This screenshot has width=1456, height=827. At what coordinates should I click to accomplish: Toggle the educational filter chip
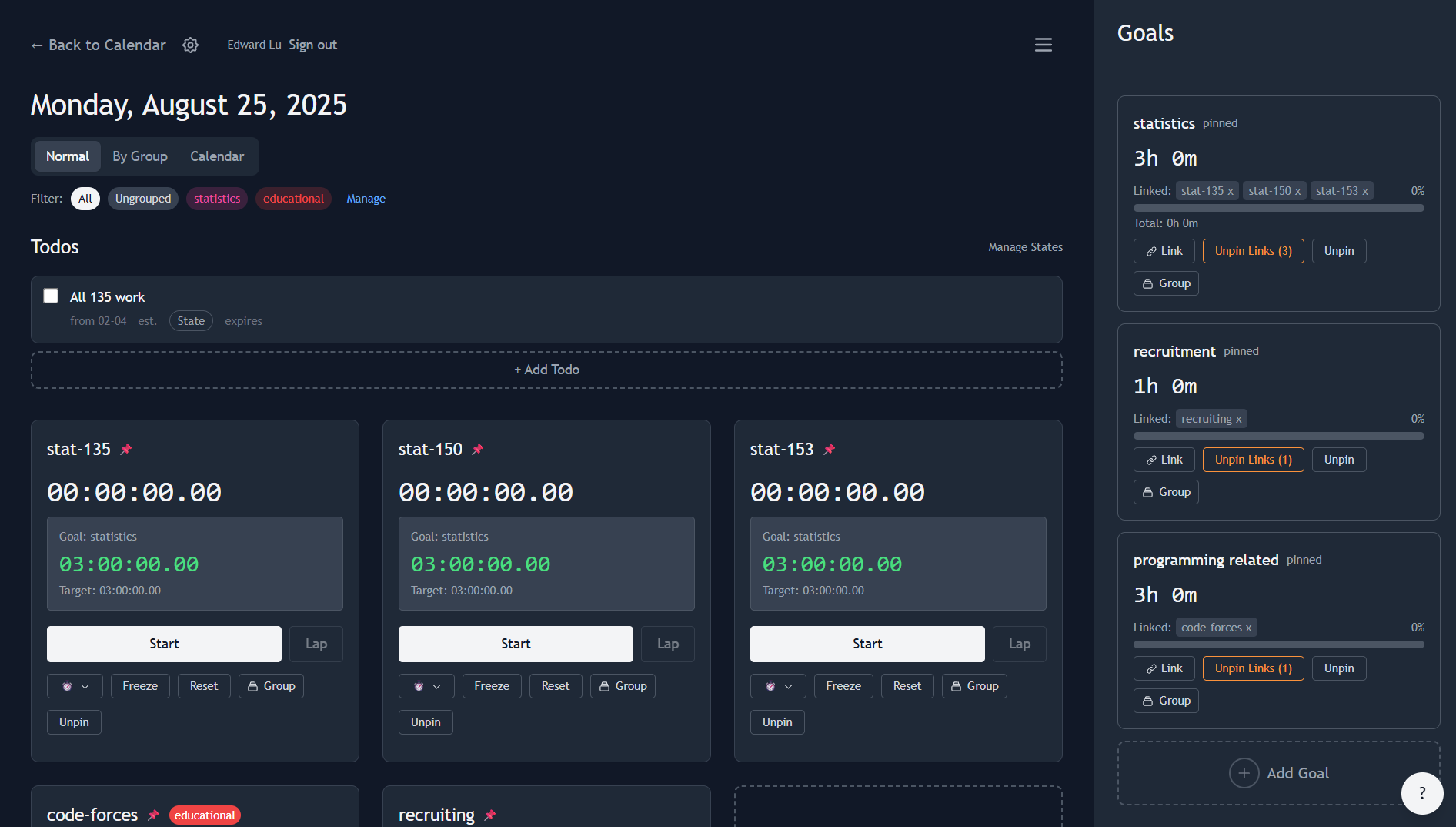[x=293, y=198]
